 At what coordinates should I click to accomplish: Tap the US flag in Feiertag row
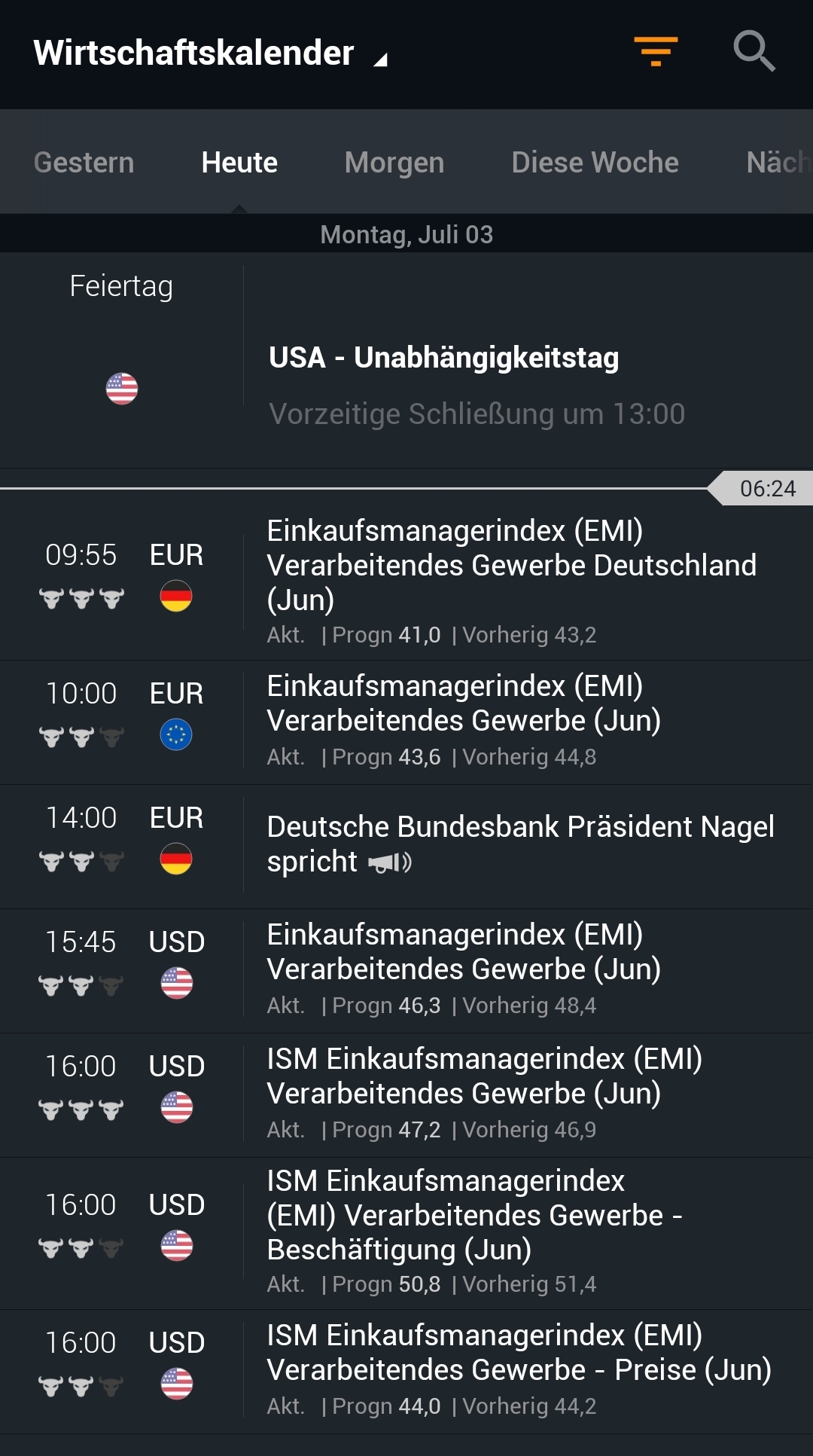[122, 389]
